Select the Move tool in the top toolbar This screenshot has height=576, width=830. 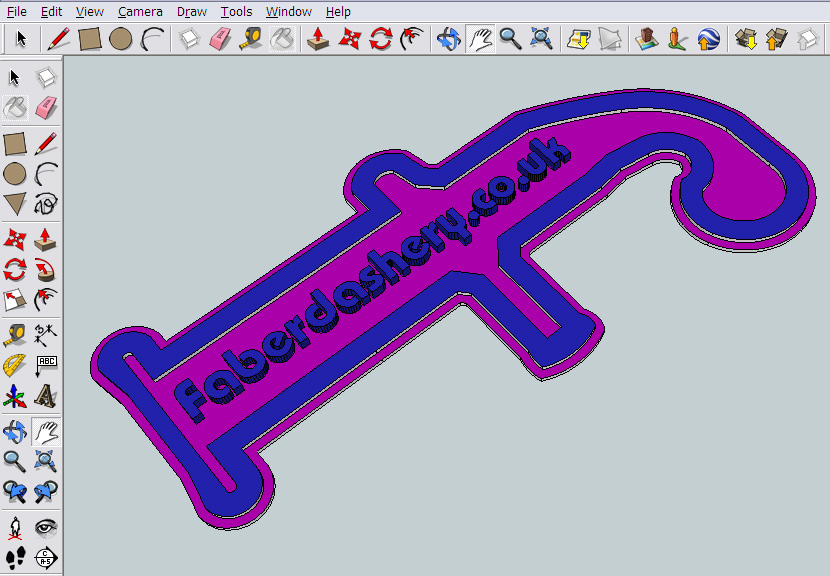(x=349, y=39)
